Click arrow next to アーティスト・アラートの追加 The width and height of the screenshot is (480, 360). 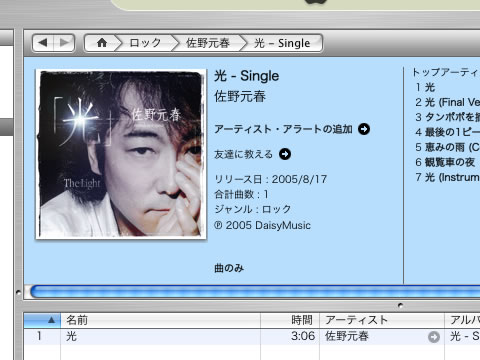click(364, 129)
